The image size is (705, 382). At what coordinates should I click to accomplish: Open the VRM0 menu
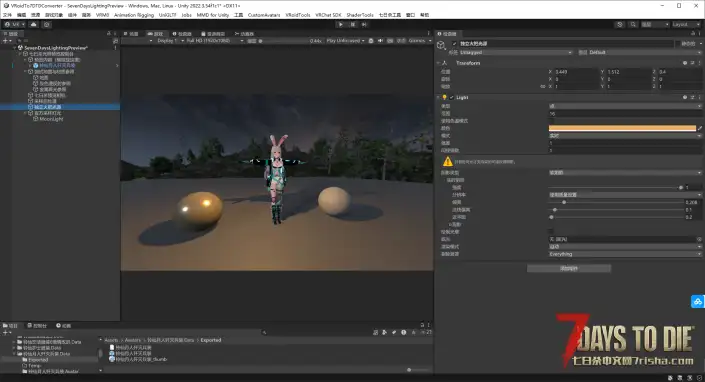(102, 15)
